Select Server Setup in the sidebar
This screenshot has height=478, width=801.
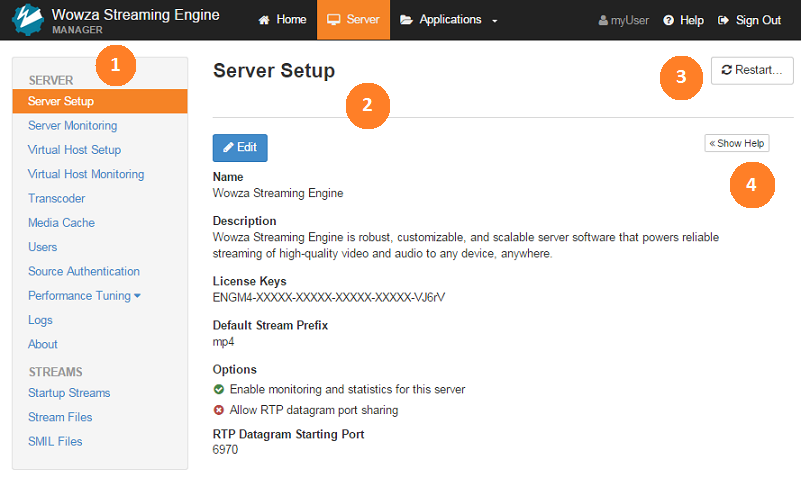(100, 101)
